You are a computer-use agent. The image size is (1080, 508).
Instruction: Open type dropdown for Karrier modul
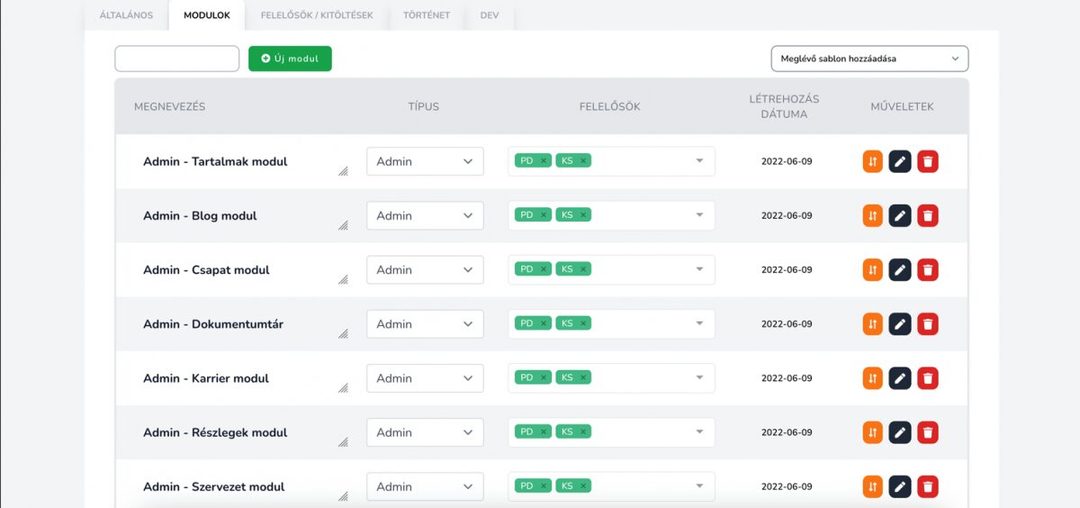coord(425,378)
